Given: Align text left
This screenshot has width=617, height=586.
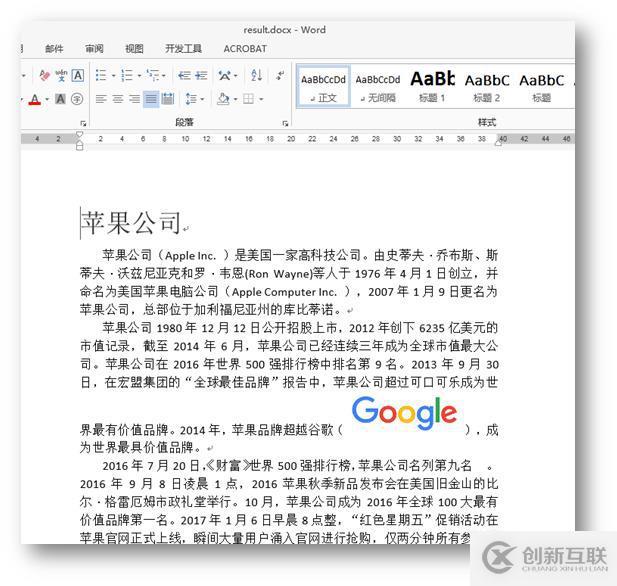Looking at the screenshot, I should coord(101,99).
